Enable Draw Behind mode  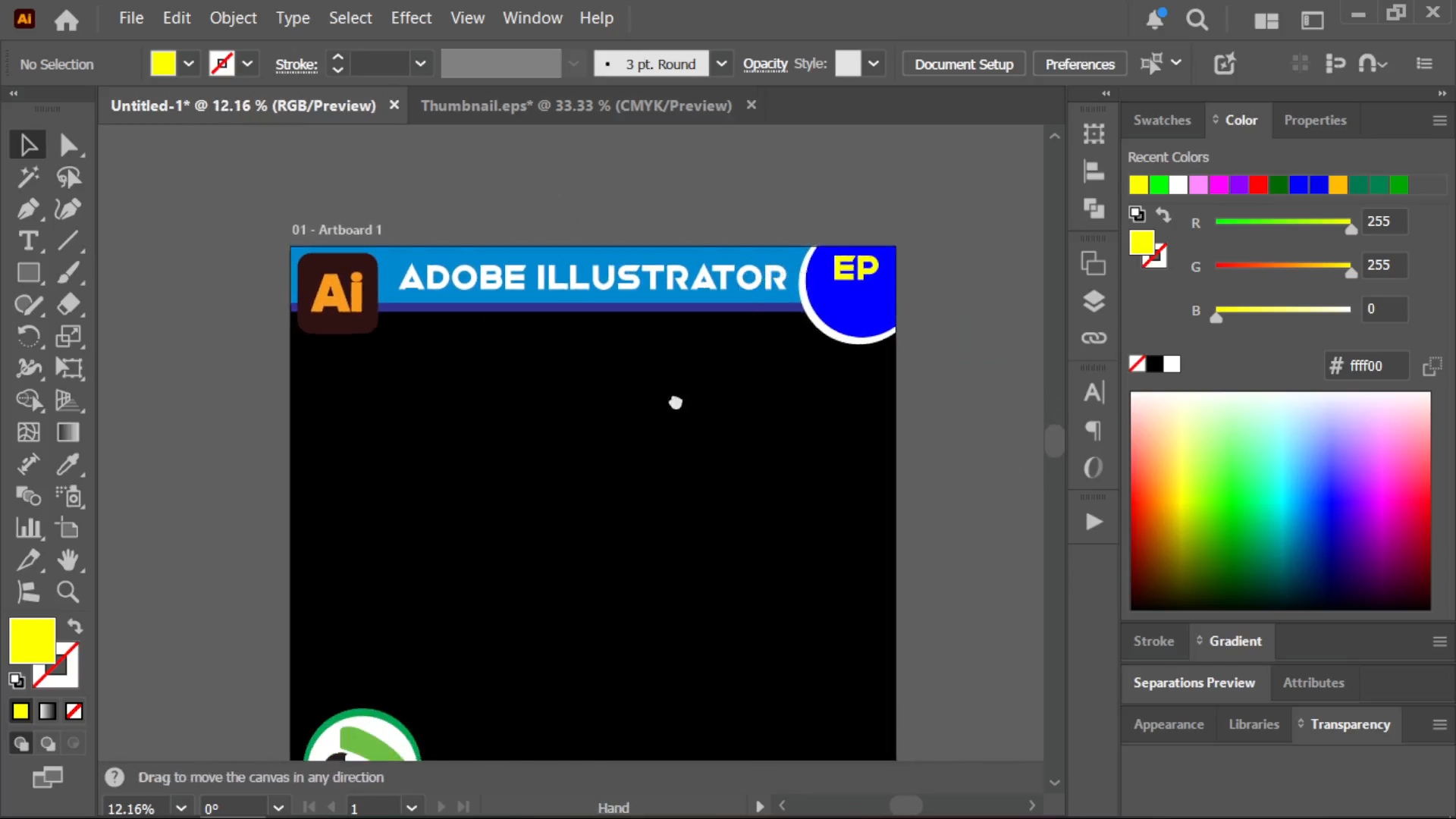pyautogui.click(x=47, y=744)
